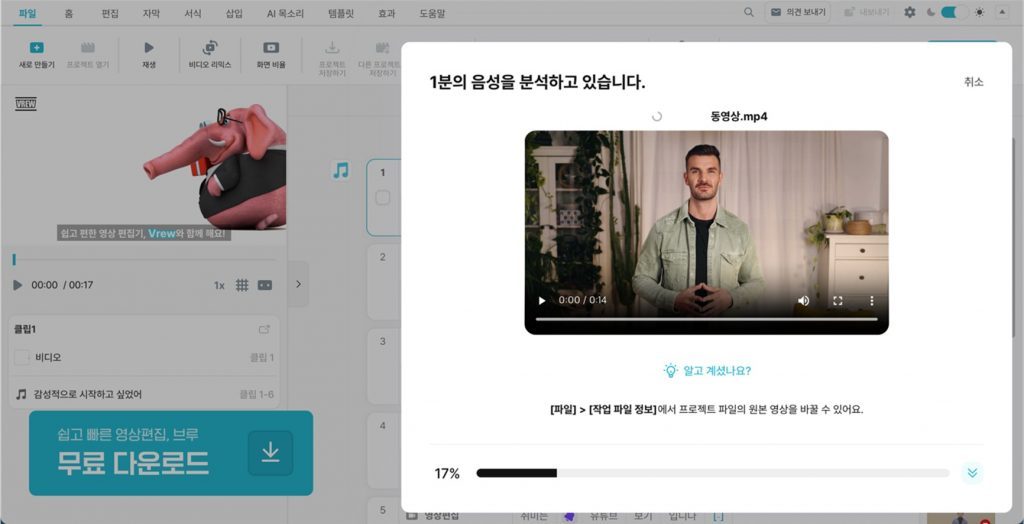Image resolution: width=1024 pixels, height=524 pixels.
Task: Check the clip 1 checkbox
Action: [383, 198]
